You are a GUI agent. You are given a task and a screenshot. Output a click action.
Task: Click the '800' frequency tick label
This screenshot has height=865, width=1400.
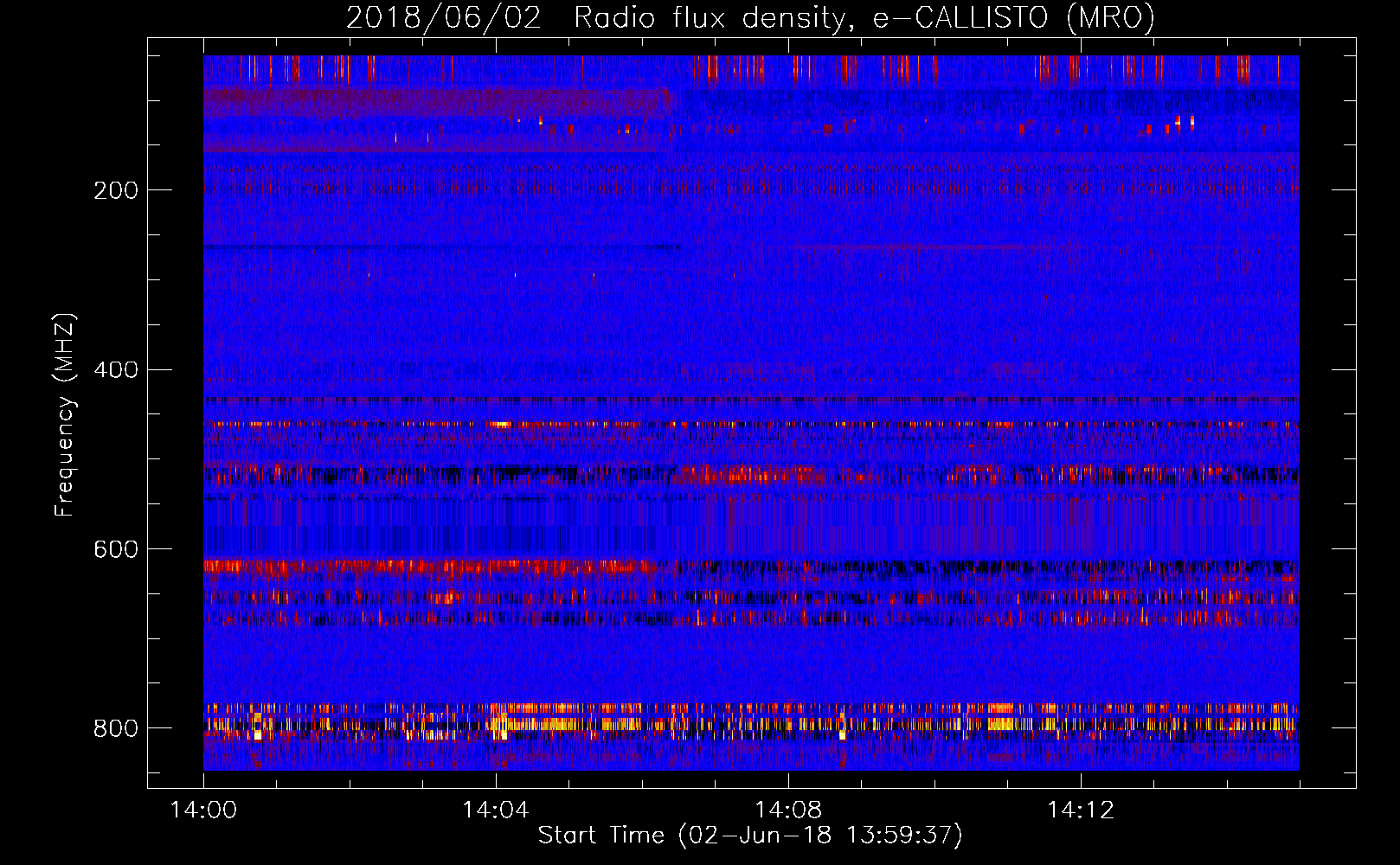coord(116,728)
